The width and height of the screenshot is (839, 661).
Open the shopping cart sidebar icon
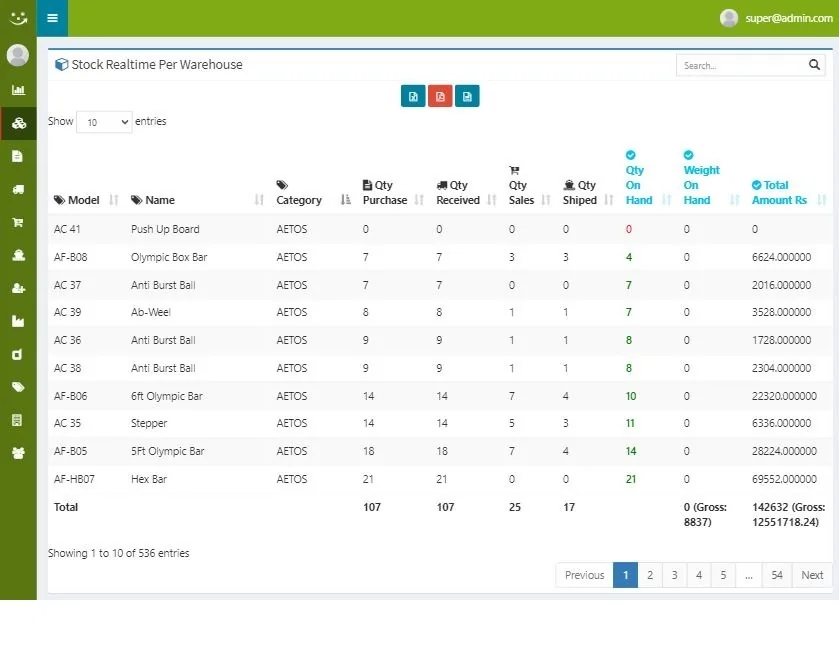tap(18, 222)
